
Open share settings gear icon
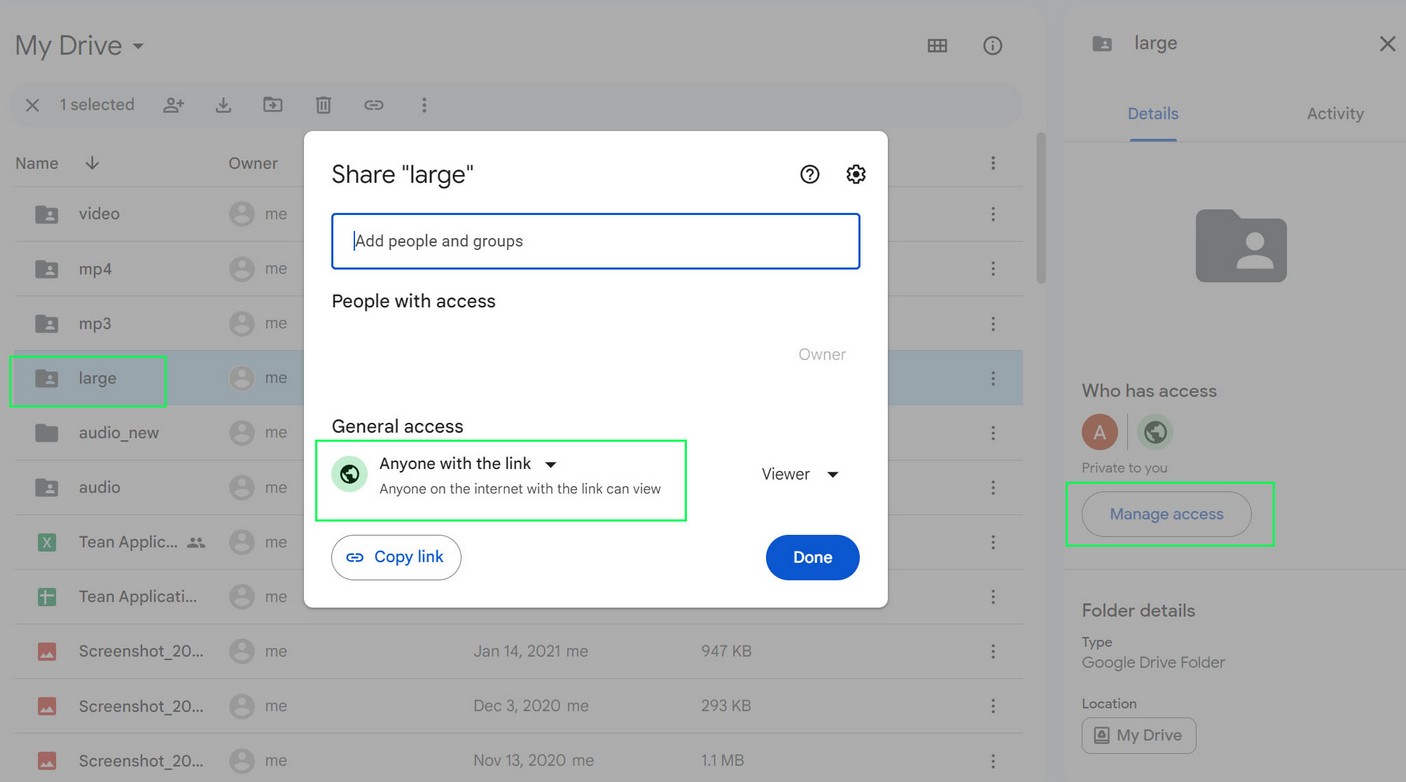(x=856, y=174)
